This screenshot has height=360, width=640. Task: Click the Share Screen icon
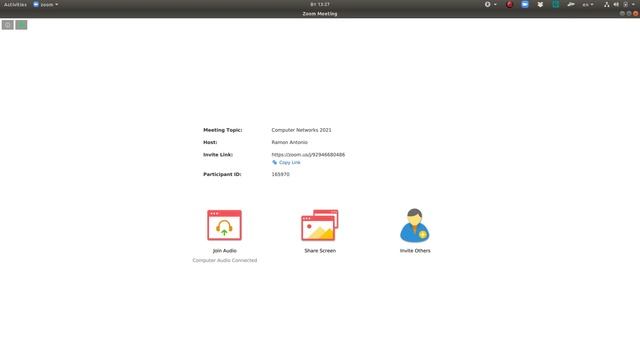pyautogui.click(x=320, y=225)
